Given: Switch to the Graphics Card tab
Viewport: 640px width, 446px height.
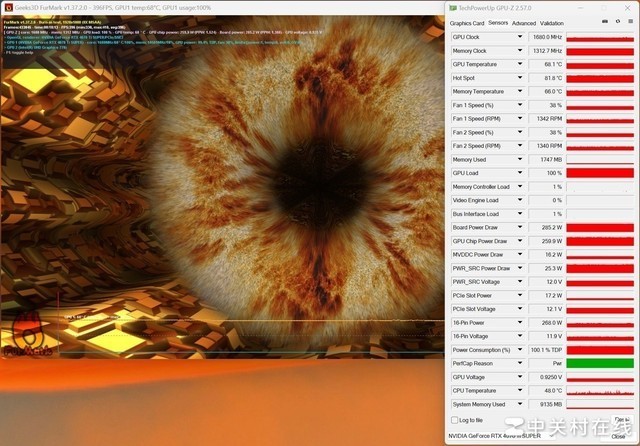Looking at the screenshot, I should [x=467, y=22].
